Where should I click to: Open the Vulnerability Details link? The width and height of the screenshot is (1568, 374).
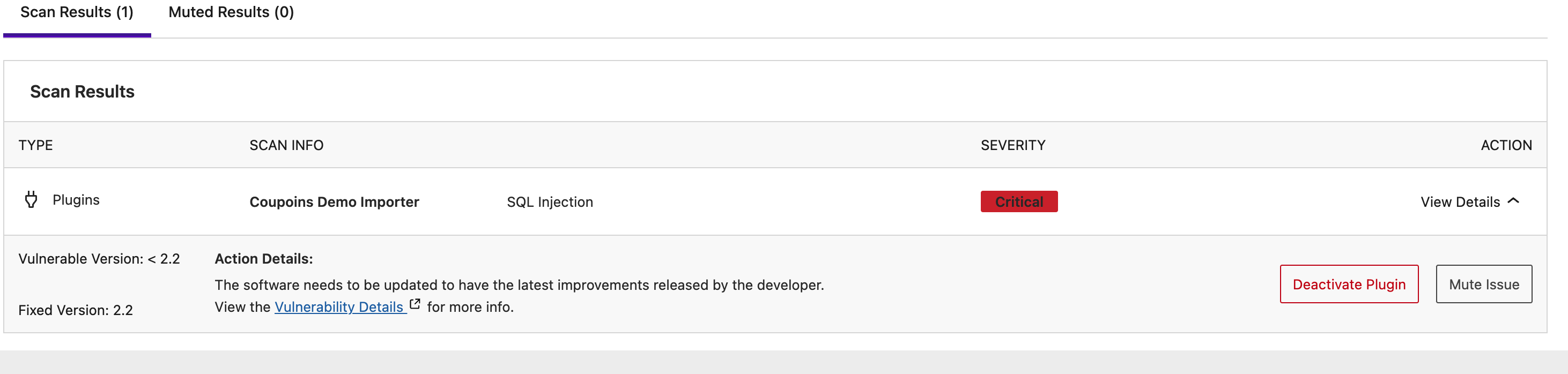pyautogui.click(x=339, y=307)
